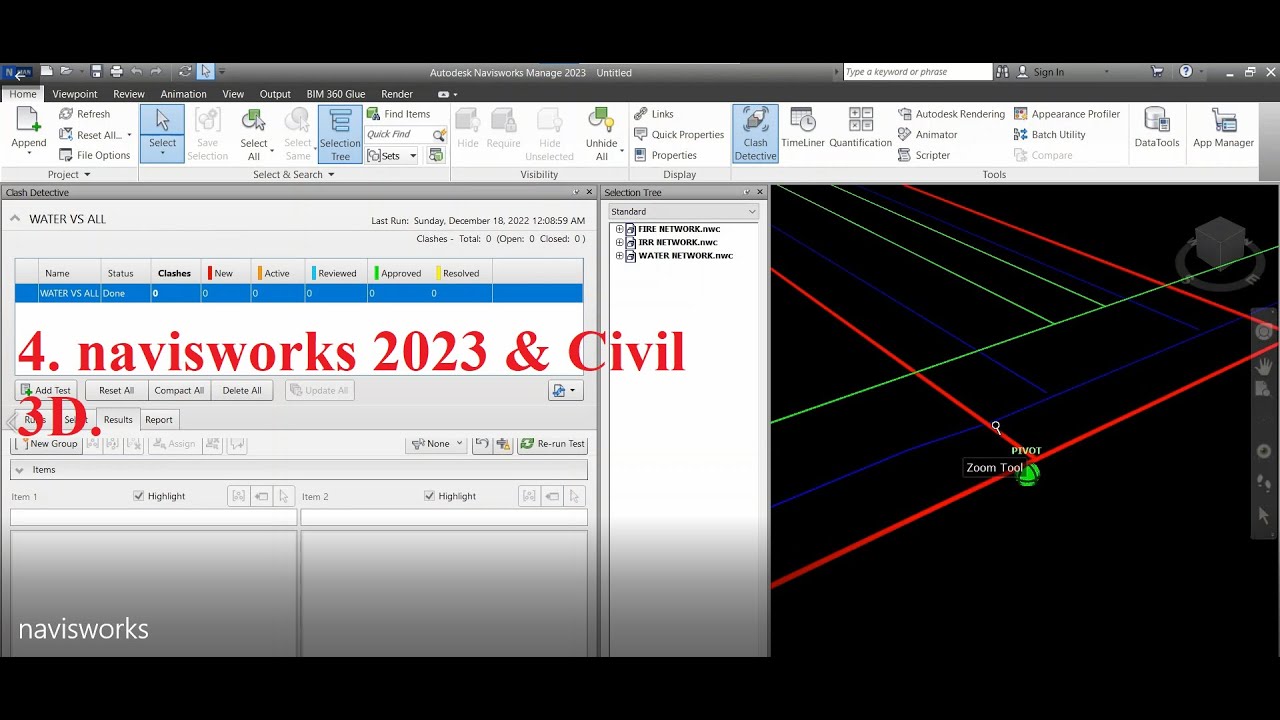Open the None grouping dropdown
The image size is (1280, 720).
tap(438, 444)
